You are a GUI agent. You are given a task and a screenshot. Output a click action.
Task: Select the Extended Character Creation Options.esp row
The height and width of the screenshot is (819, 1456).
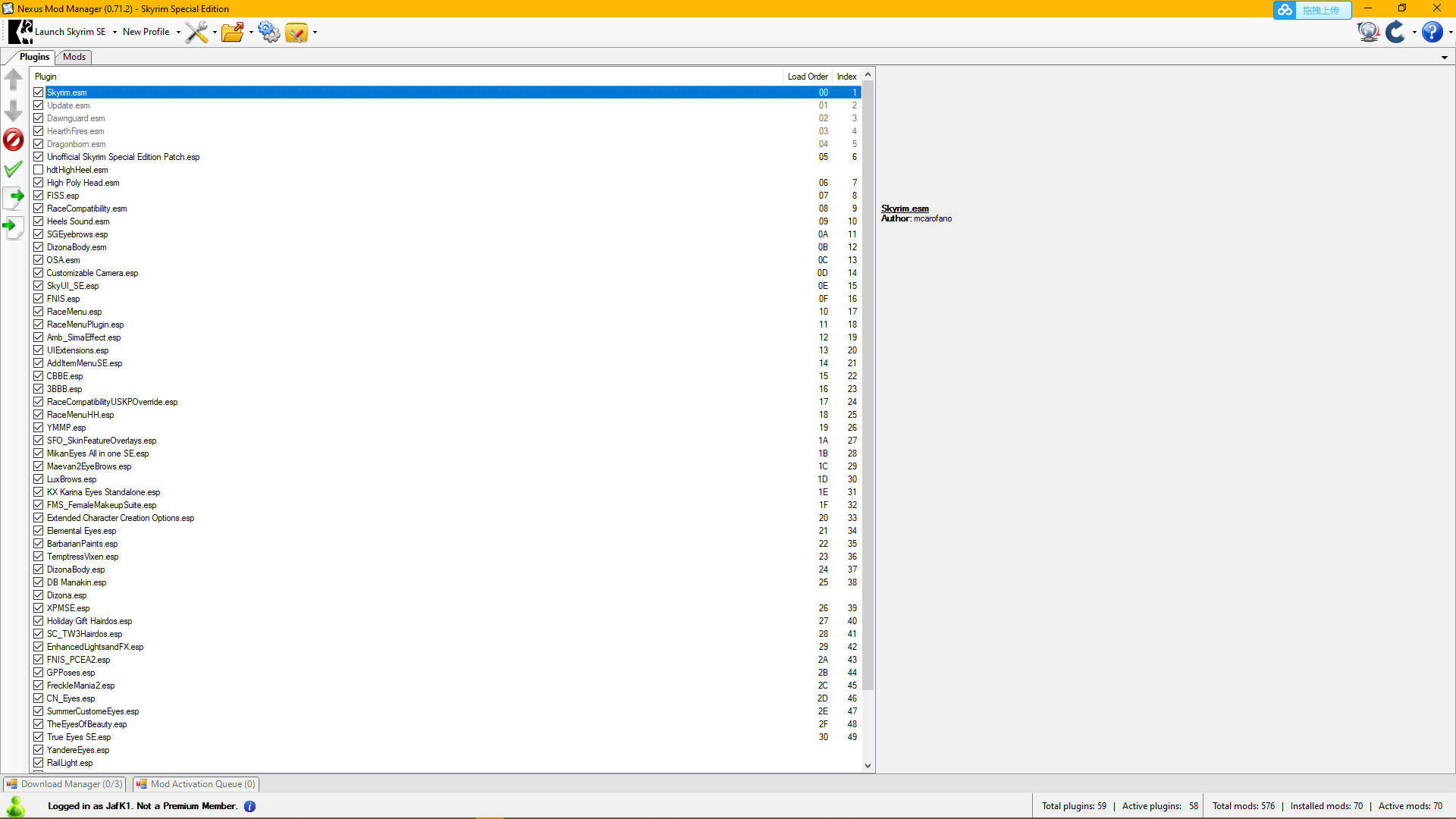pos(446,518)
